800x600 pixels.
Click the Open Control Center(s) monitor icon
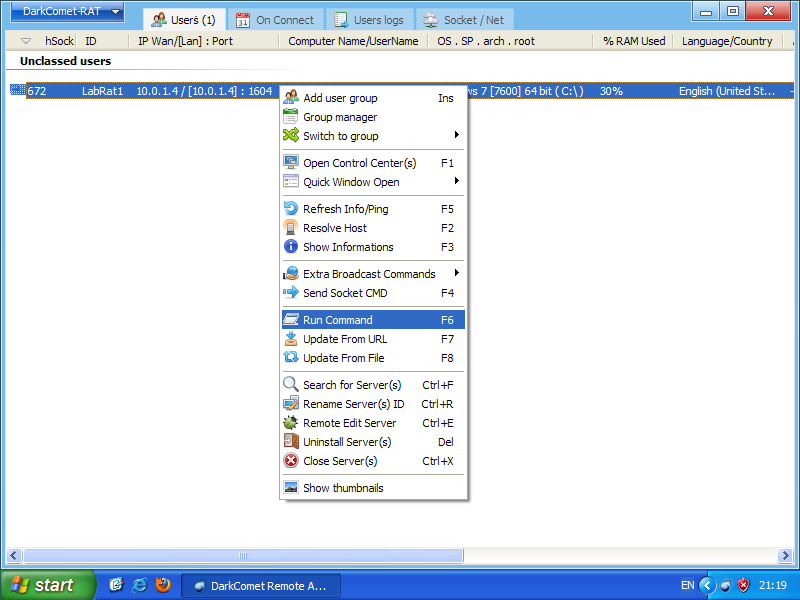291,163
